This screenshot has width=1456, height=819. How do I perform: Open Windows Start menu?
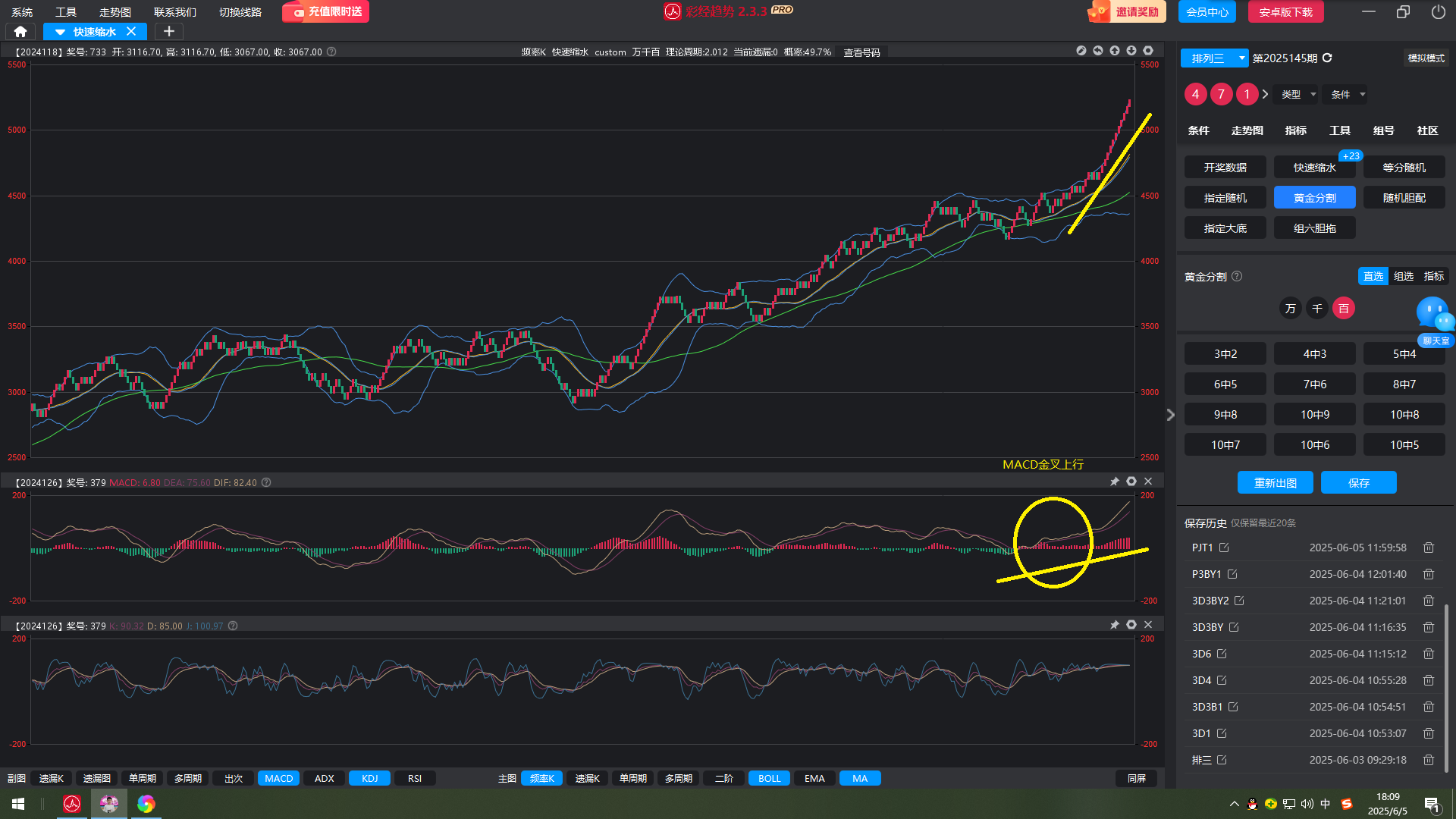click(x=18, y=804)
